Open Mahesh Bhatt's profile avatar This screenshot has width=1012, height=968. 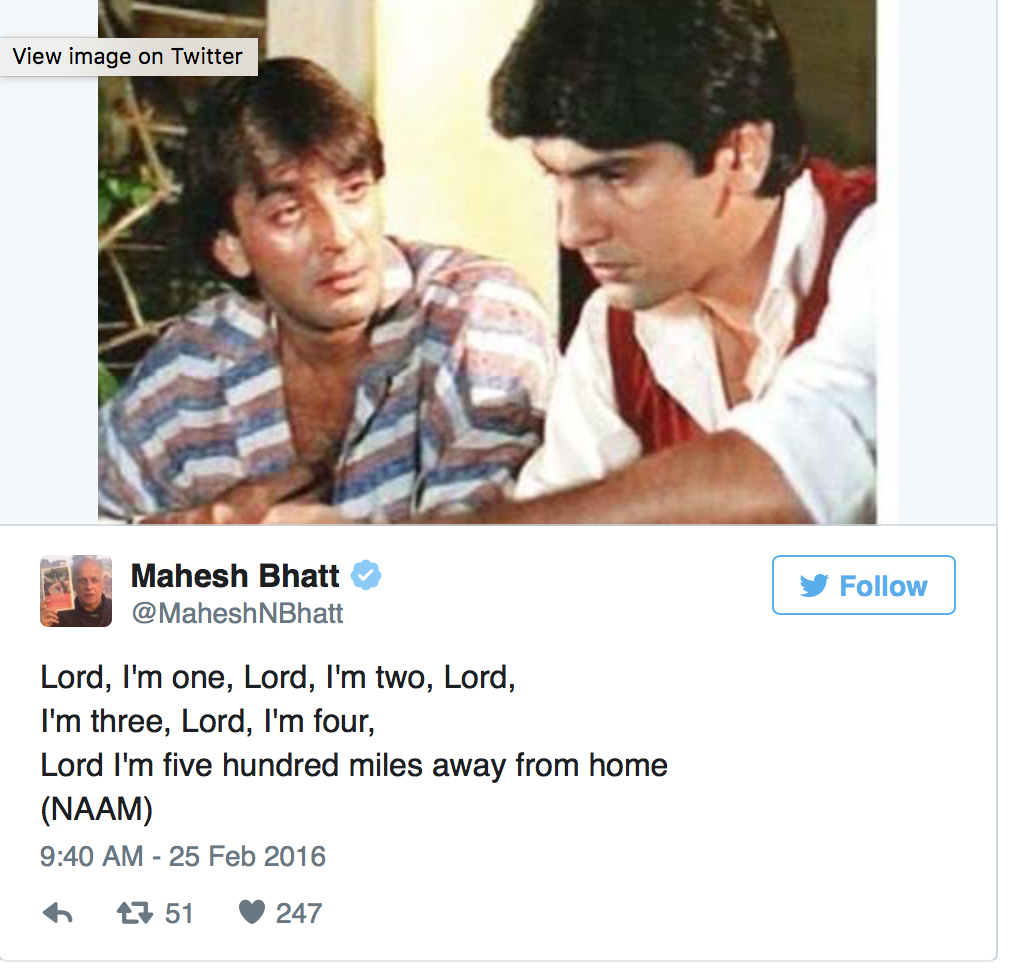click(76, 591)
